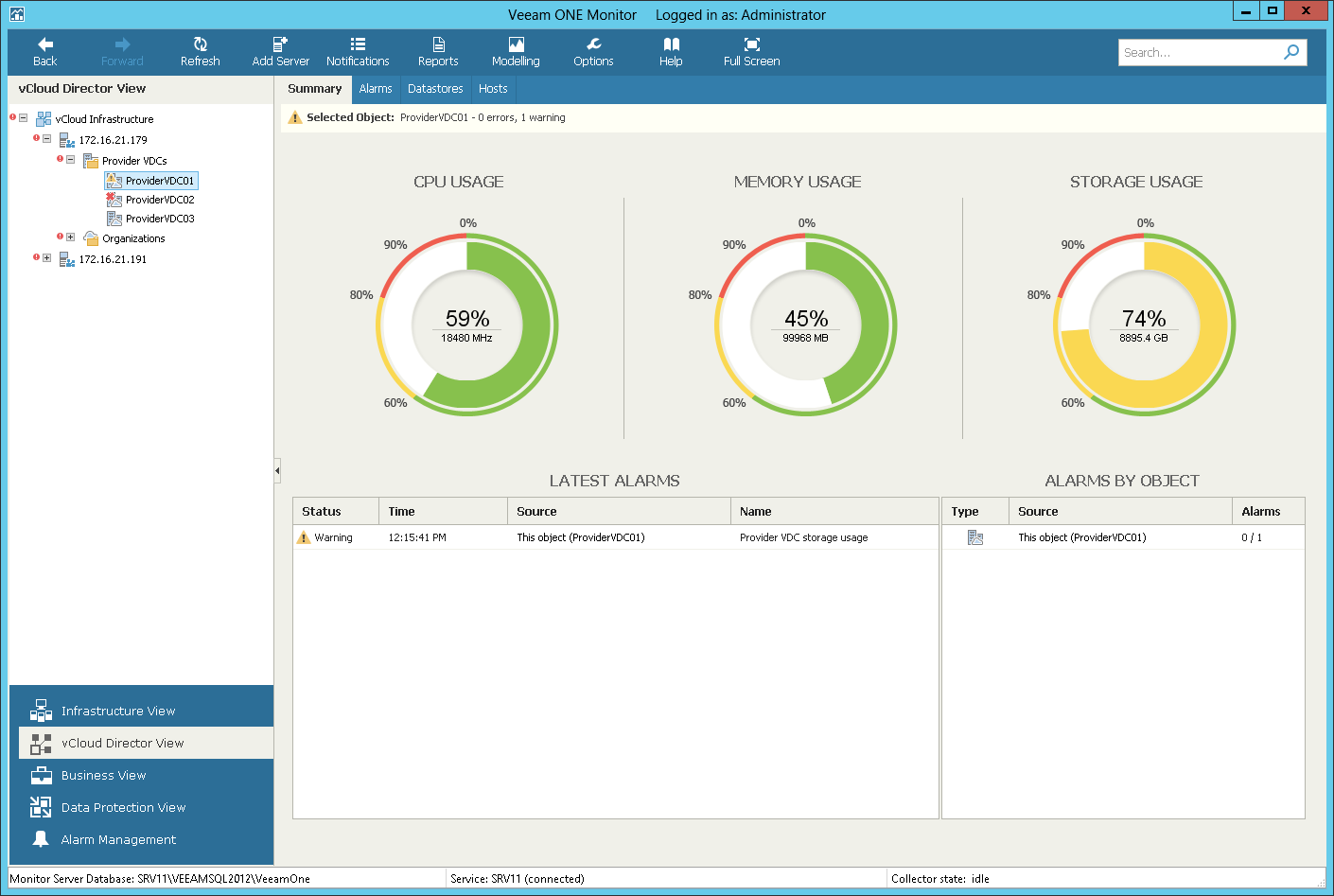Expand the Organizations tree node
Image resolution: width=1334 pixels, height=896 pixels.
[x=70, y=237]
